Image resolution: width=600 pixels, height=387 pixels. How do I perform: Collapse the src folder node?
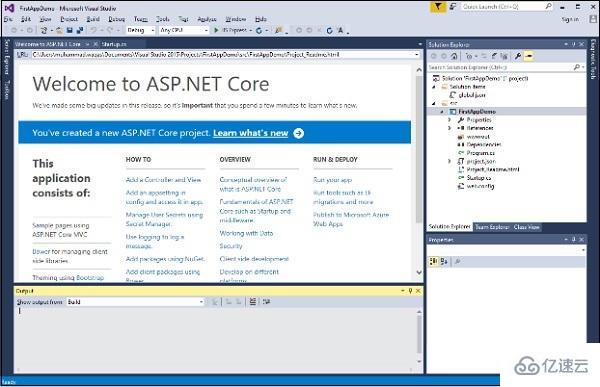coord(434,103)
